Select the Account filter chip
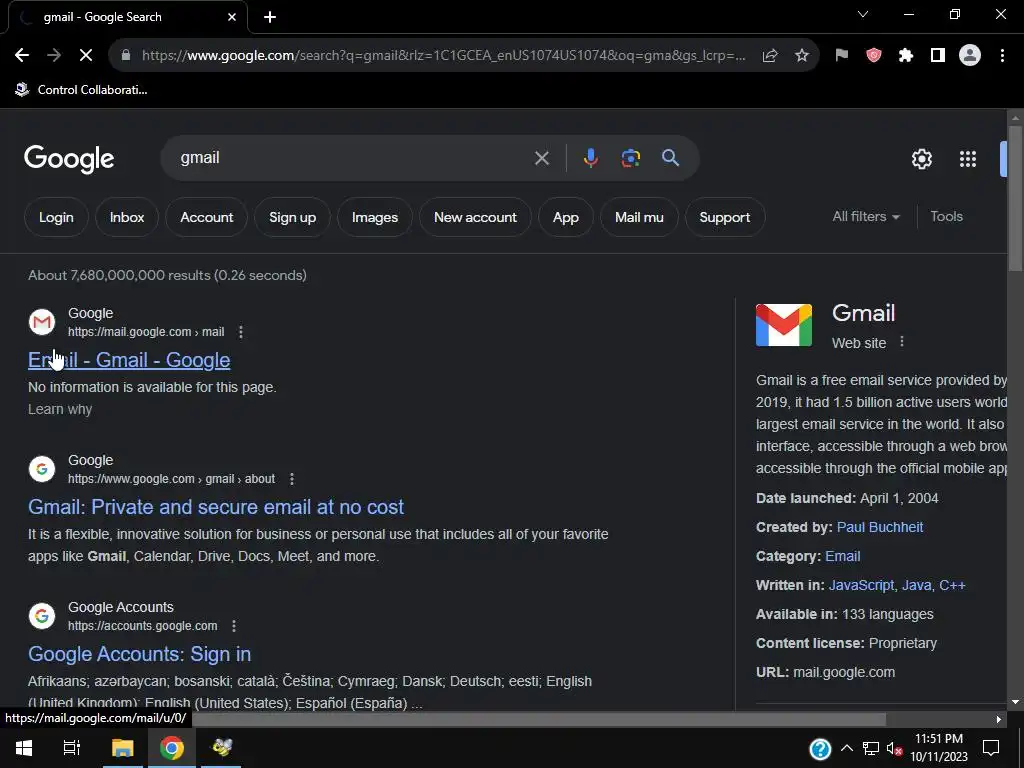This screenshot has height=768, width=1024. pyautogui.click(x=206, y=217)
